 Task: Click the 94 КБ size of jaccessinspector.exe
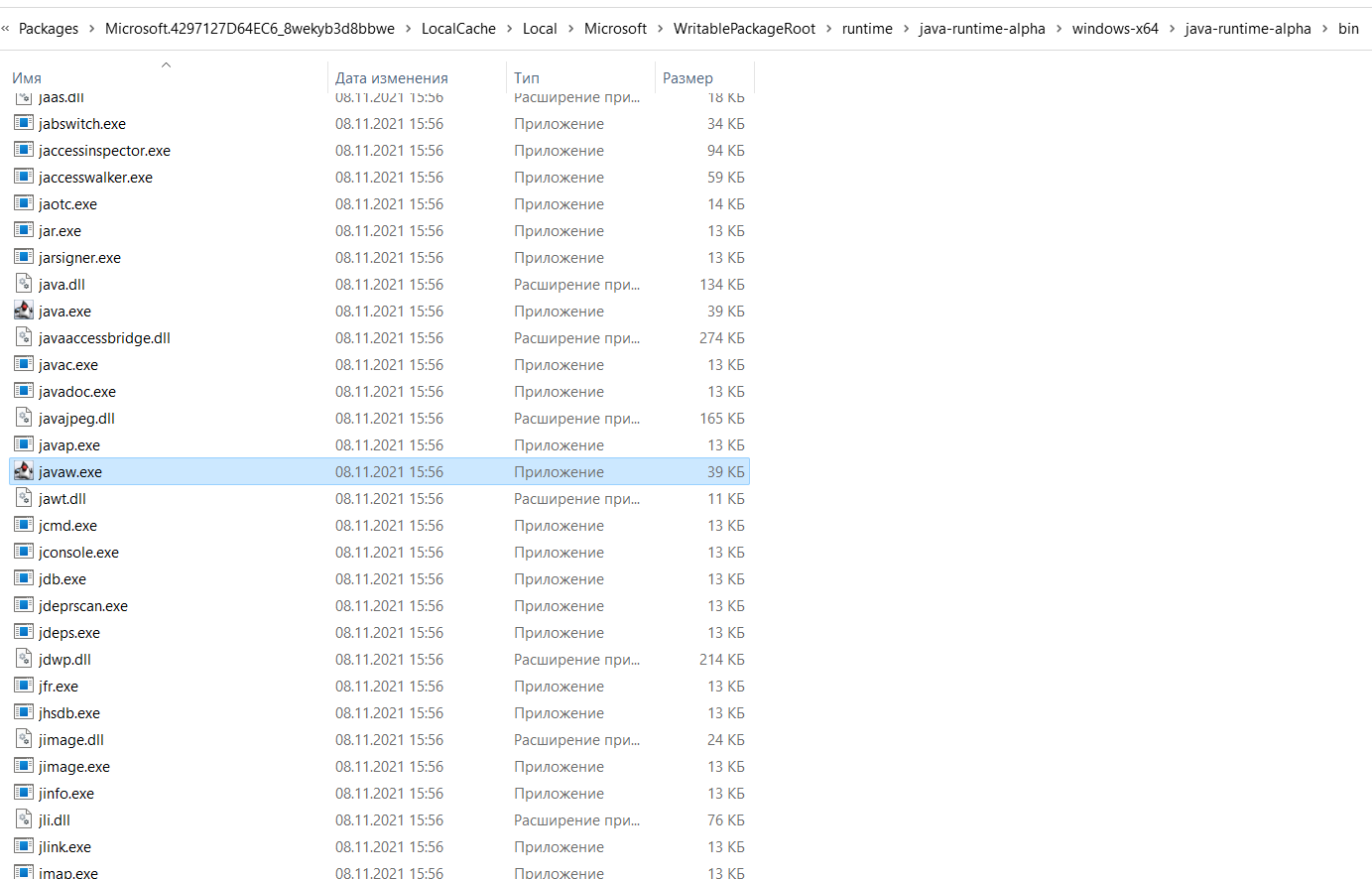click(726, 150)
